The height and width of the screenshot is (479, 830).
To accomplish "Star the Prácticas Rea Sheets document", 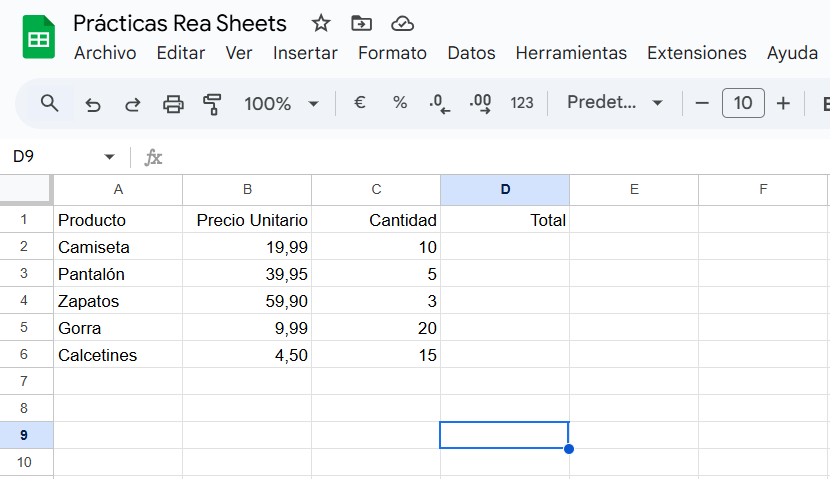I will tap(321, 23).
